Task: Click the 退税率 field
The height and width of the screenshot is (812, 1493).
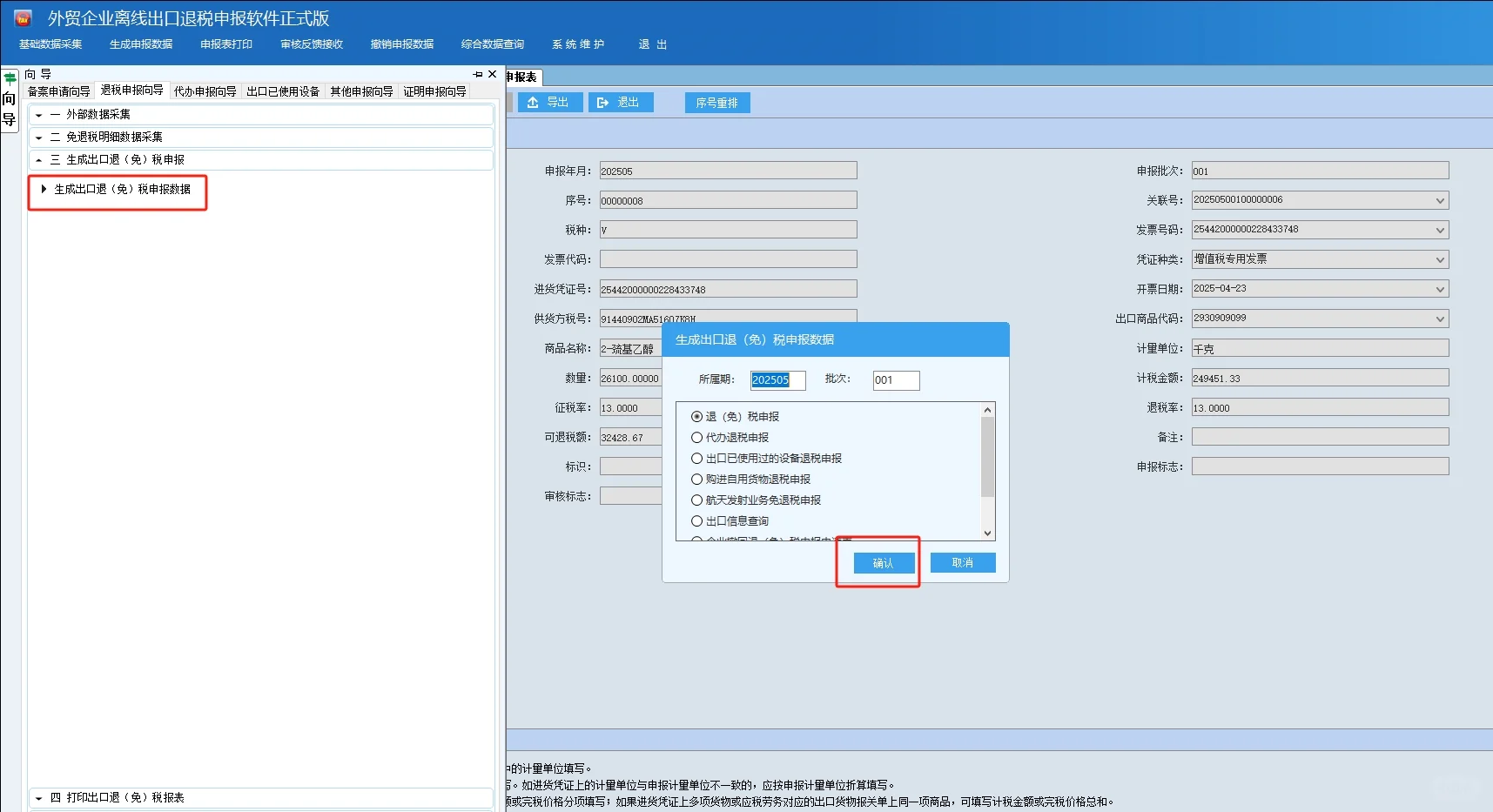Action: pyautogui.click(x=1320, y=408)
